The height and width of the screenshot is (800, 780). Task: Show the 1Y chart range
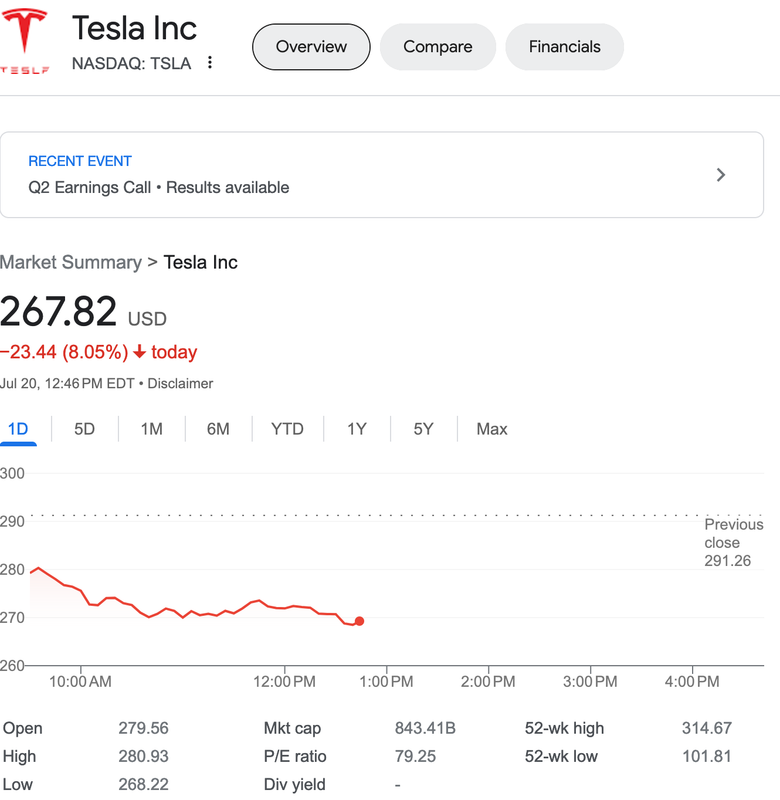click(357, 429)
